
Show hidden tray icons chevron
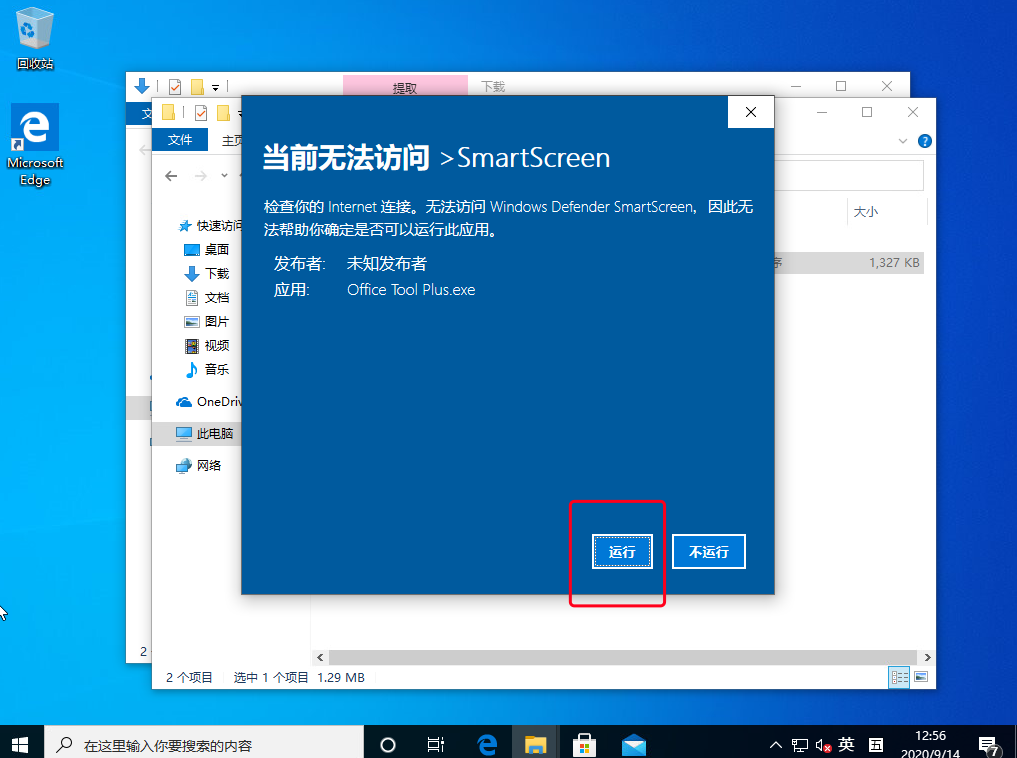tap(776, 744)
